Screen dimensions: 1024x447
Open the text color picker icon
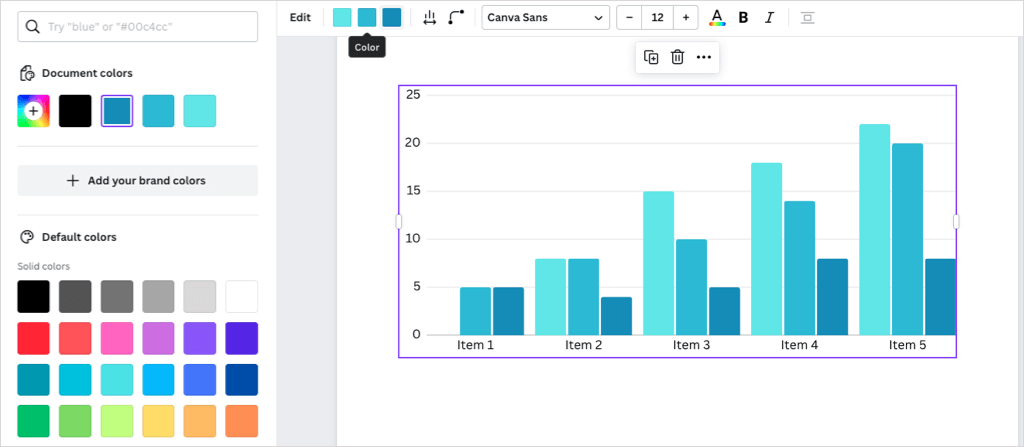717,17
